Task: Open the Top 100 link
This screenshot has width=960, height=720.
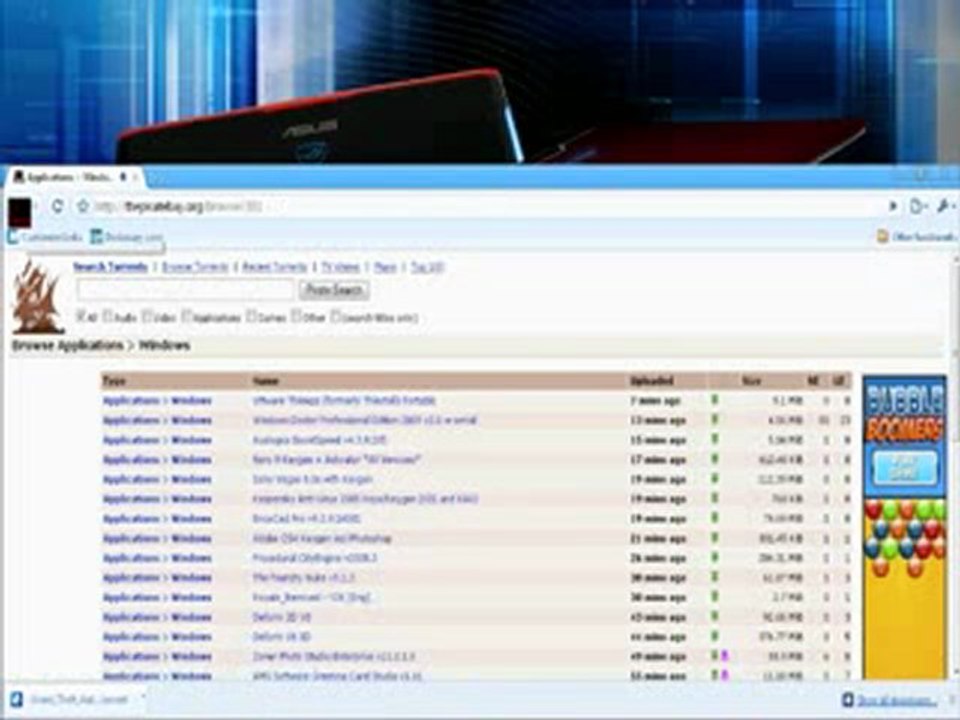Action: pos(427,267)
